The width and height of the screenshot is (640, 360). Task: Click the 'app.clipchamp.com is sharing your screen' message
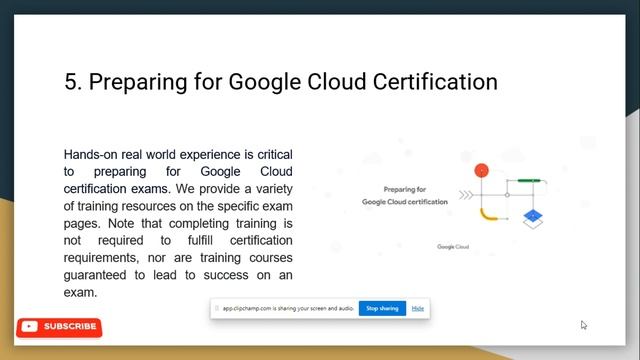[288, 308]
